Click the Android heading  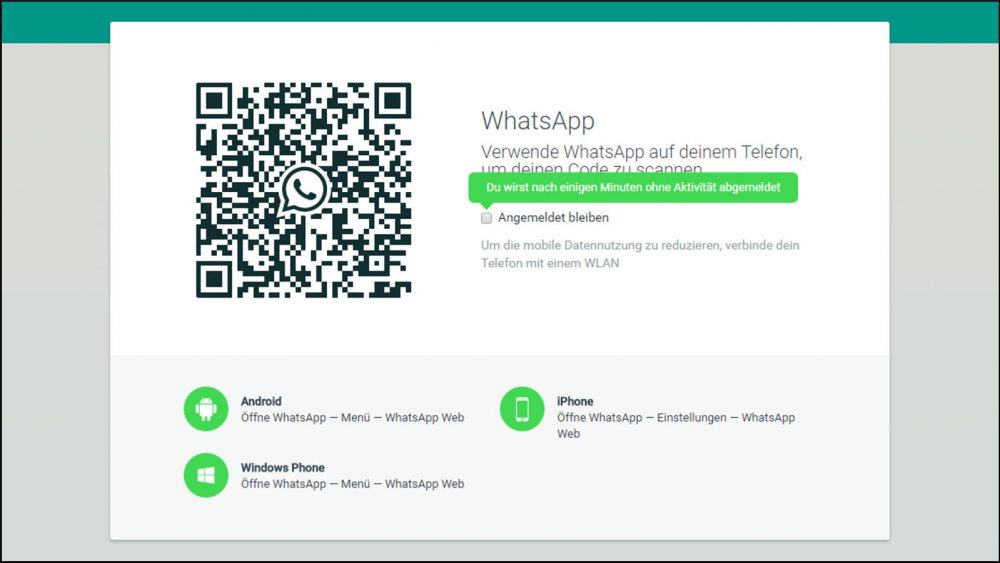[x=261, y=401]
